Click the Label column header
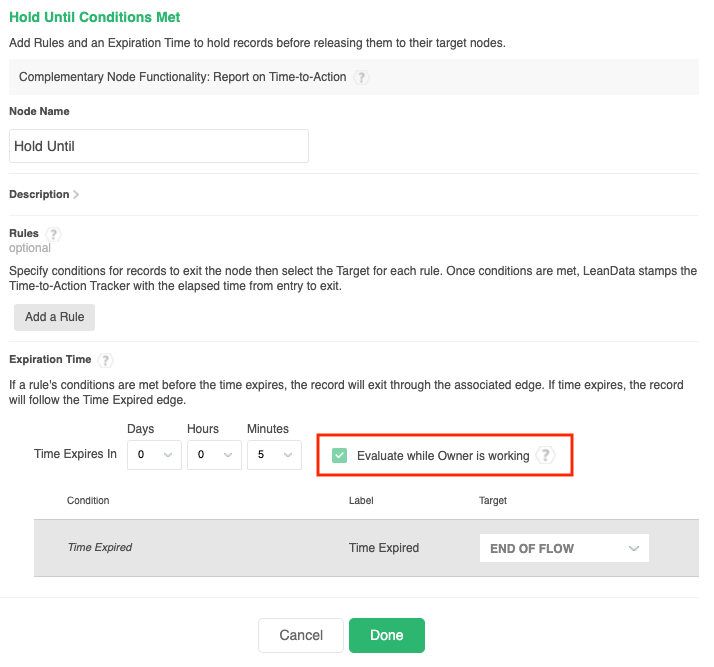Image resolution: width=714 pixels, height=667 pixels. point(360,500)
